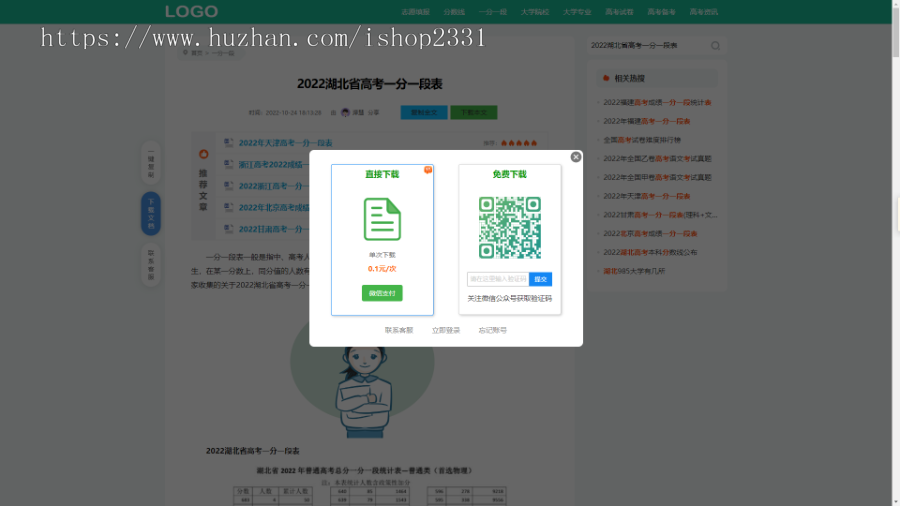Viewport: 900px width, 506px height.
Task: Open 2022年天津高考一分一段表 recommended article
Action: point(285,143)
